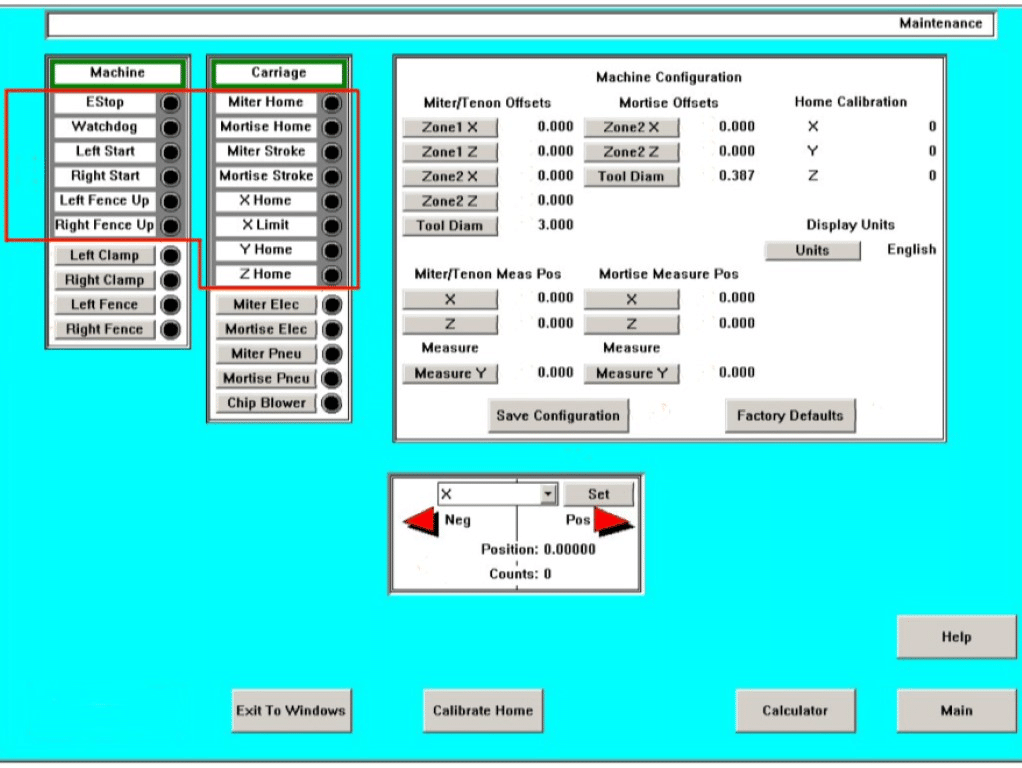This screenshot has height=768, width=1022.
Task: Restore Factory Defaults
Action: tap(790, 416)
